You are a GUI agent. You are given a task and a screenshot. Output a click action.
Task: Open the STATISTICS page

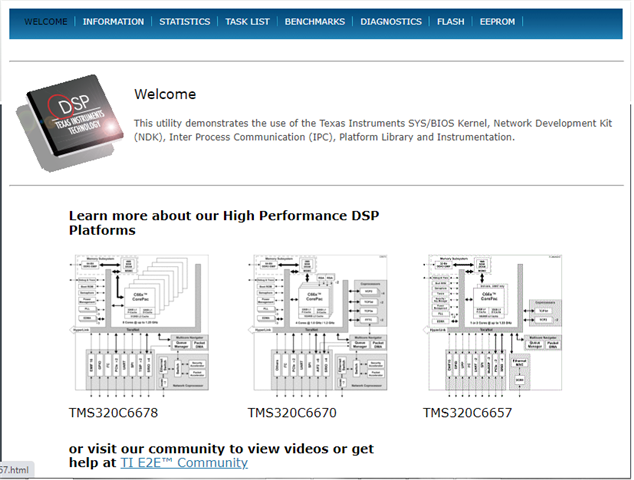pyautogui.click(x=184, y=22)
